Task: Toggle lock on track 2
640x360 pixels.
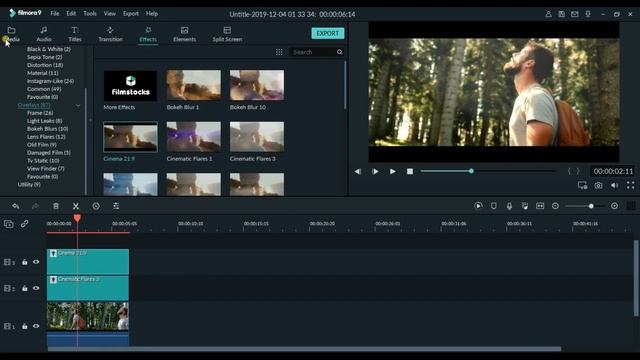Action: click(x=24, y=288)
